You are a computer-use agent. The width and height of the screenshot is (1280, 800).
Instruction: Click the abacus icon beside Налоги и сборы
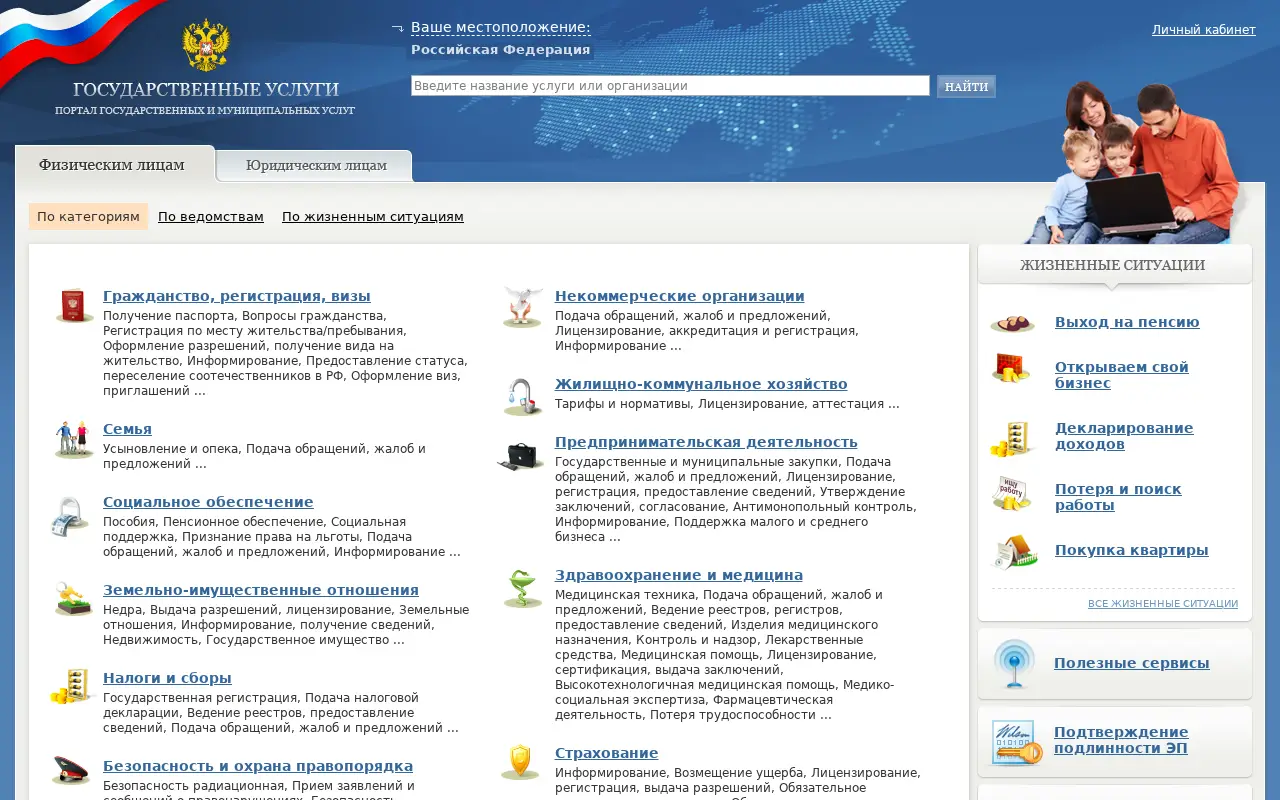click(x=72, y=687)
